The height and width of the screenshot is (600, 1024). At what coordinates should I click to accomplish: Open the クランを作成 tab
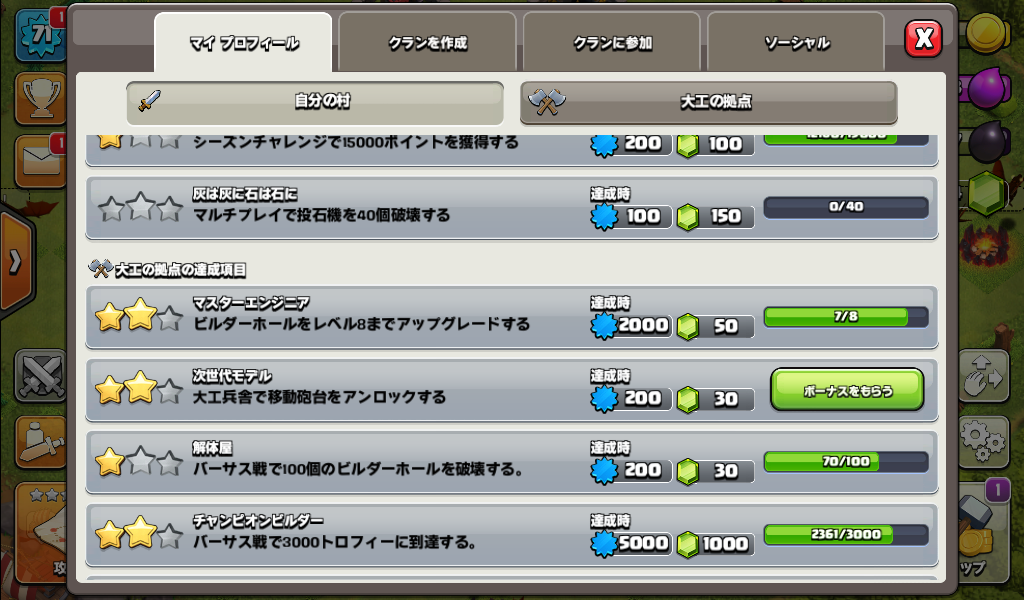(428, 42)
